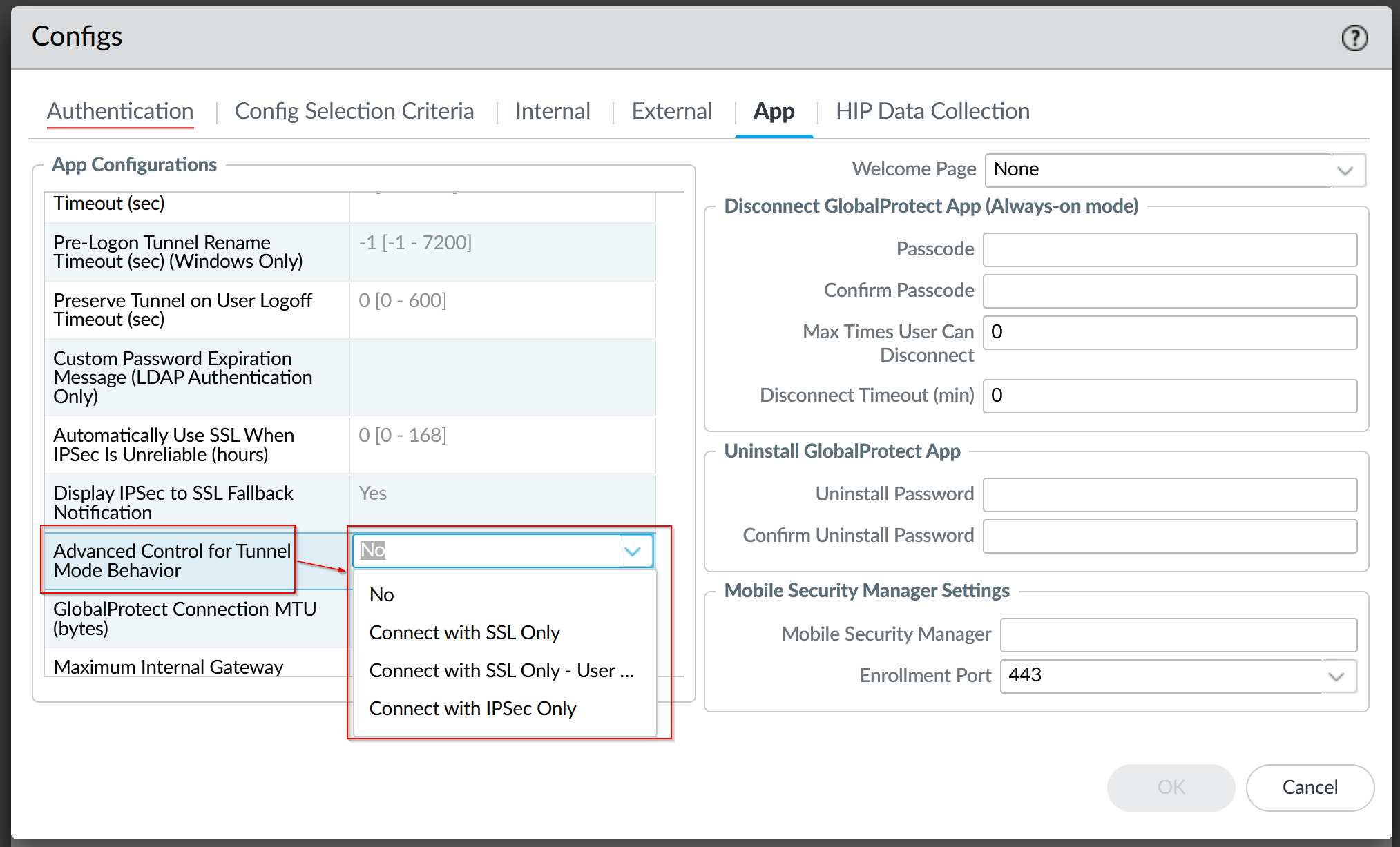1400x847 pixels.
Task: Click the Disconnect Timeout (min) field
Action: pos(1169,396)
